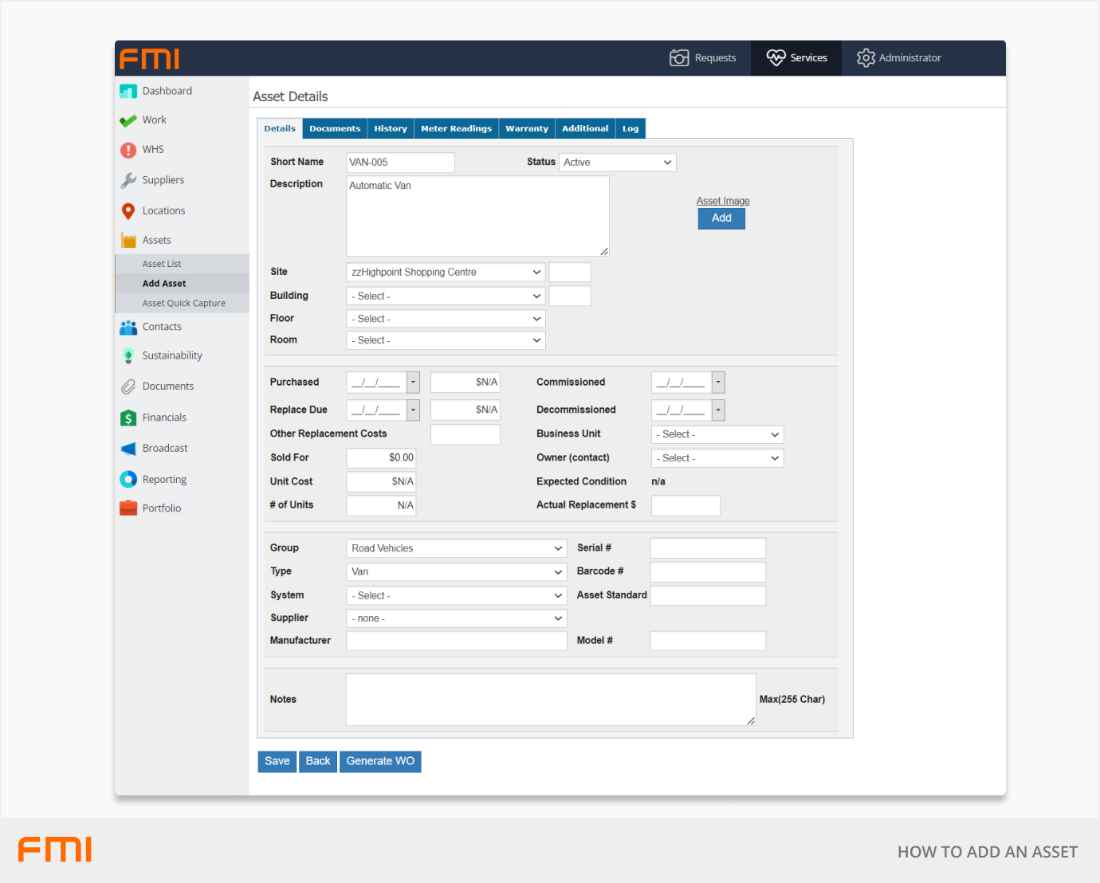
Task: Open the Group dropdown for Road Vehicles
Action: click(x=456, y=548)
